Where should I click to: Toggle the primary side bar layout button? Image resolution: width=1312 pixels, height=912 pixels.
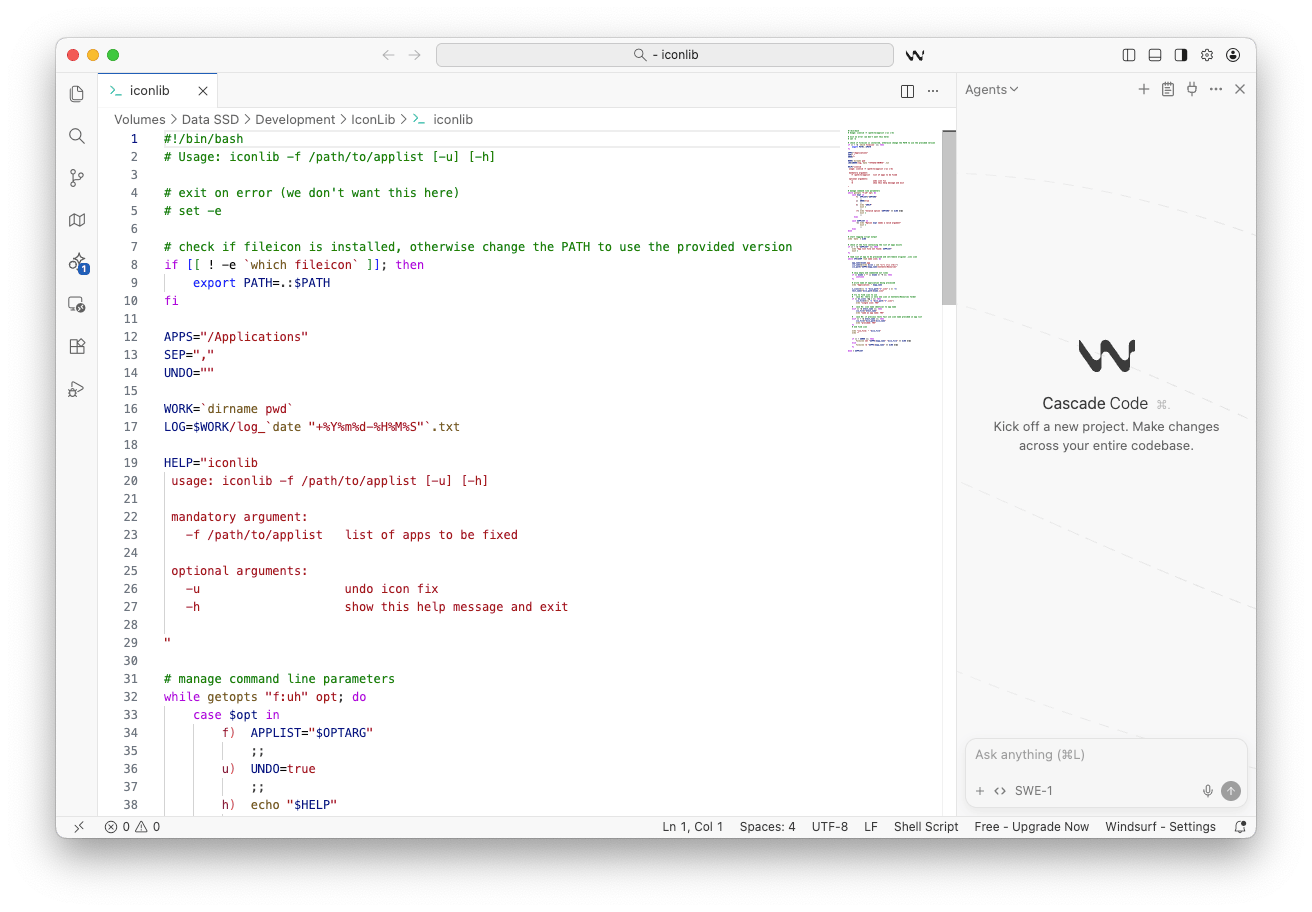[1129, 55]
